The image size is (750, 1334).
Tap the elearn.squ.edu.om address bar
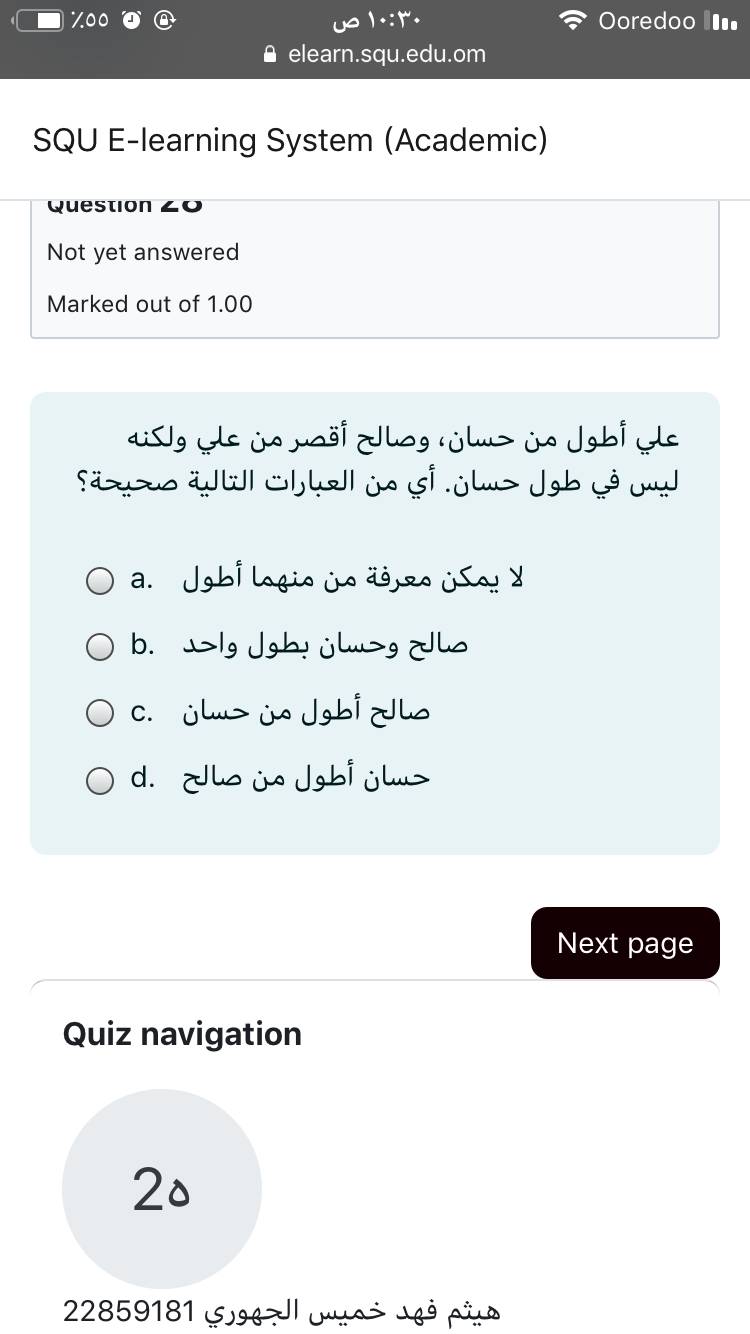tap(386, 55)
